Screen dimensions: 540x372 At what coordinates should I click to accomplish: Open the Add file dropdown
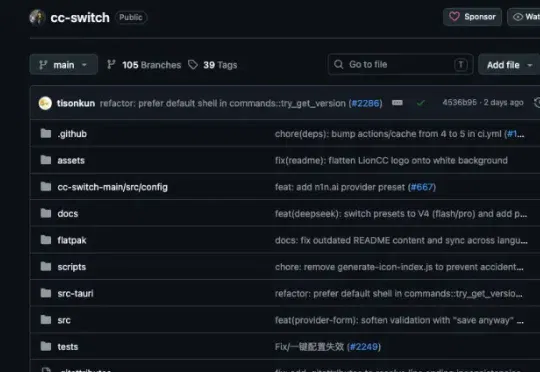[510, 65]
